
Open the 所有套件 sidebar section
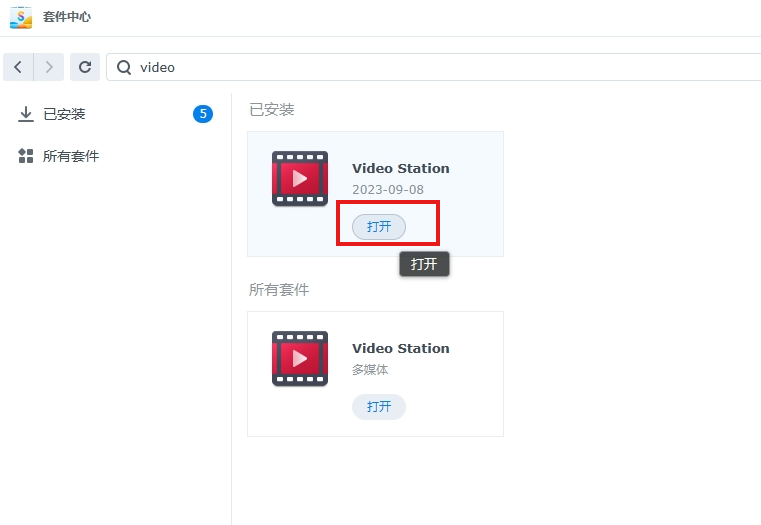(116, 156)
